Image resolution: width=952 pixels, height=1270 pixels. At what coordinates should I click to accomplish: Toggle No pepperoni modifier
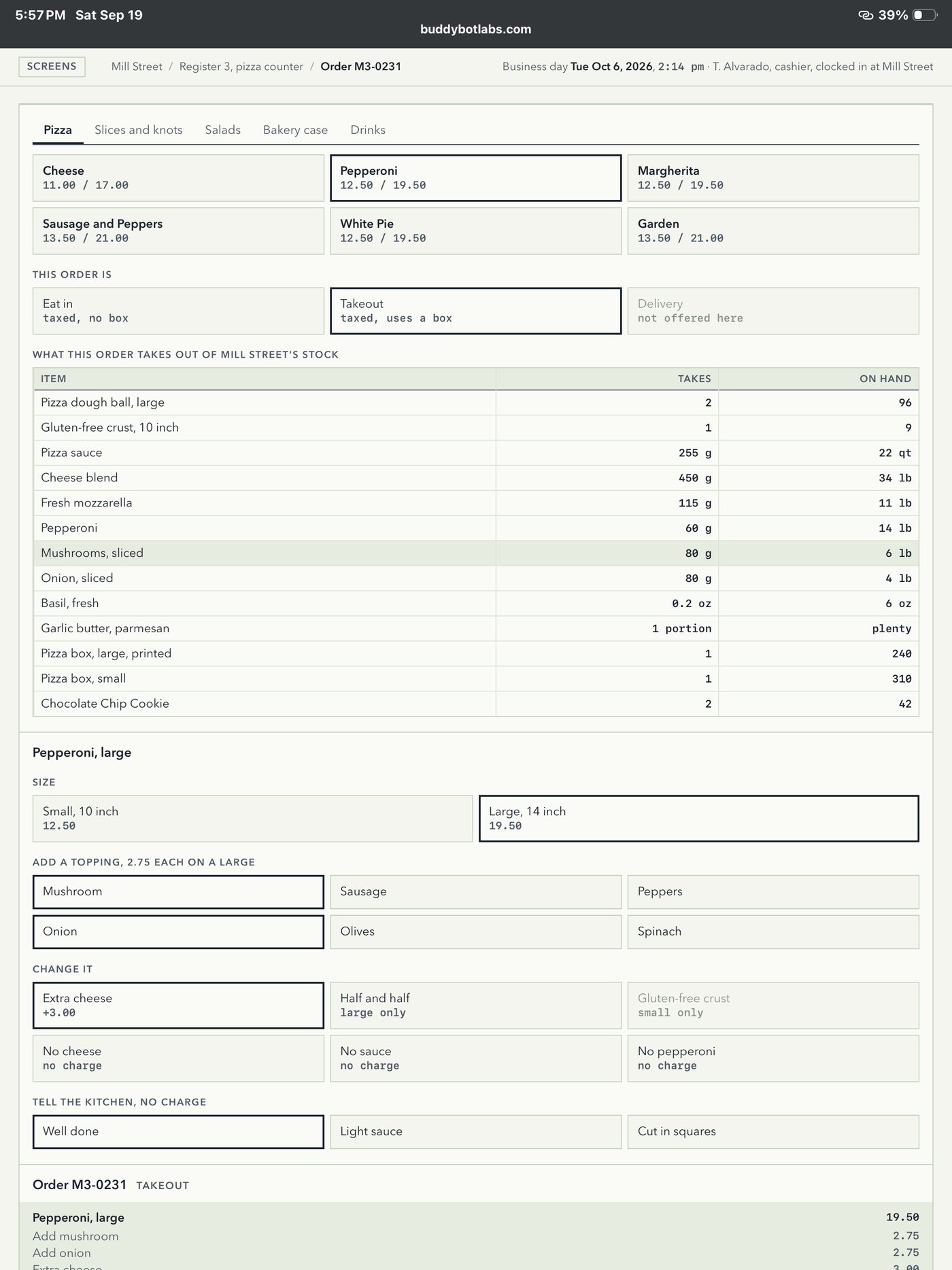coord(773,1059)
